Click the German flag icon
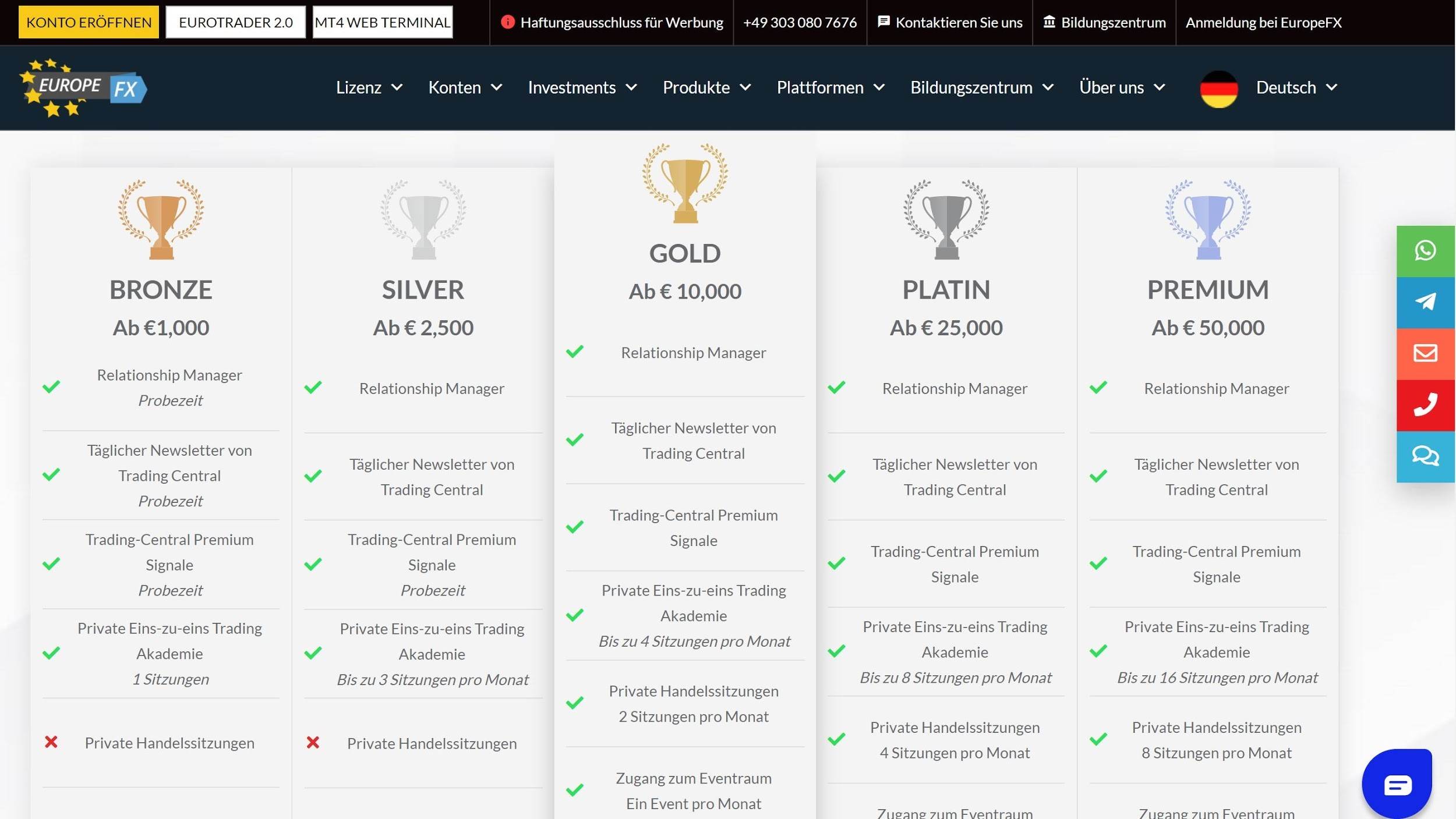 tap(1218, 88)
